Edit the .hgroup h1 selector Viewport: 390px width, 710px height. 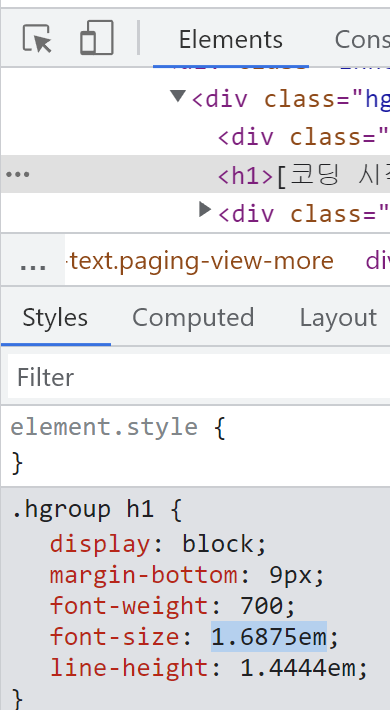[83, 510]
